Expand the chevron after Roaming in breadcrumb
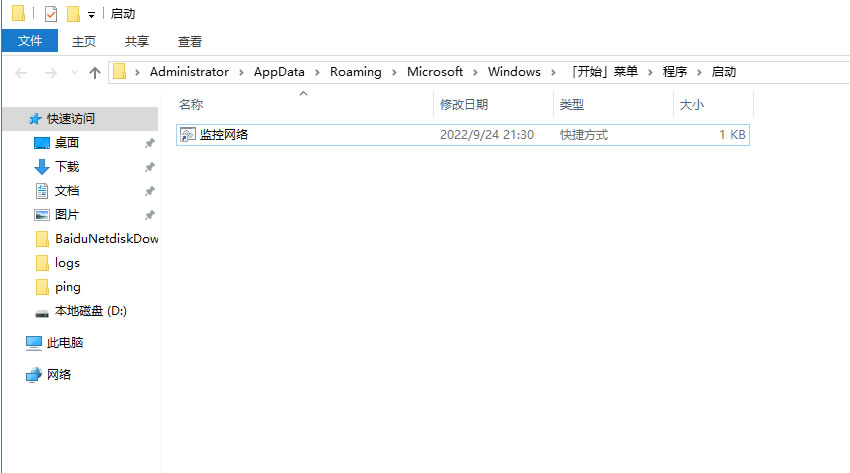 point(394,72)
